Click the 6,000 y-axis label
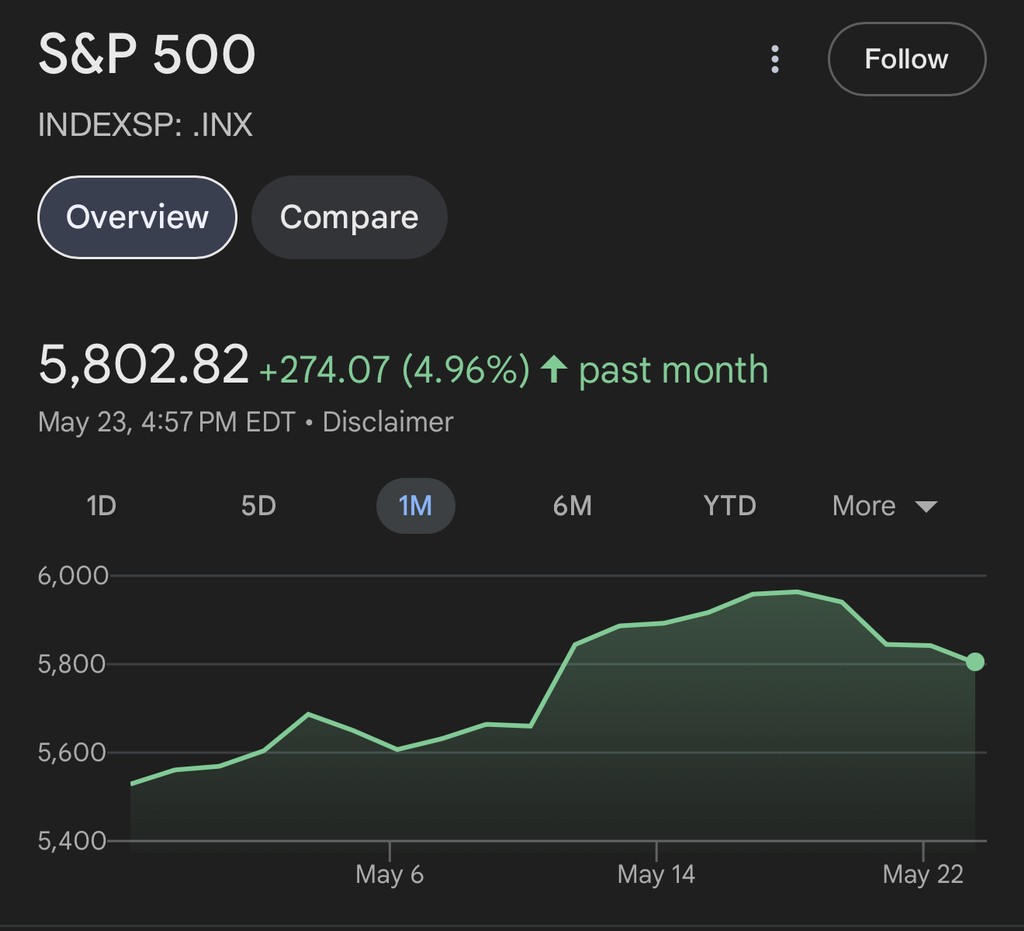 (73, 576)
